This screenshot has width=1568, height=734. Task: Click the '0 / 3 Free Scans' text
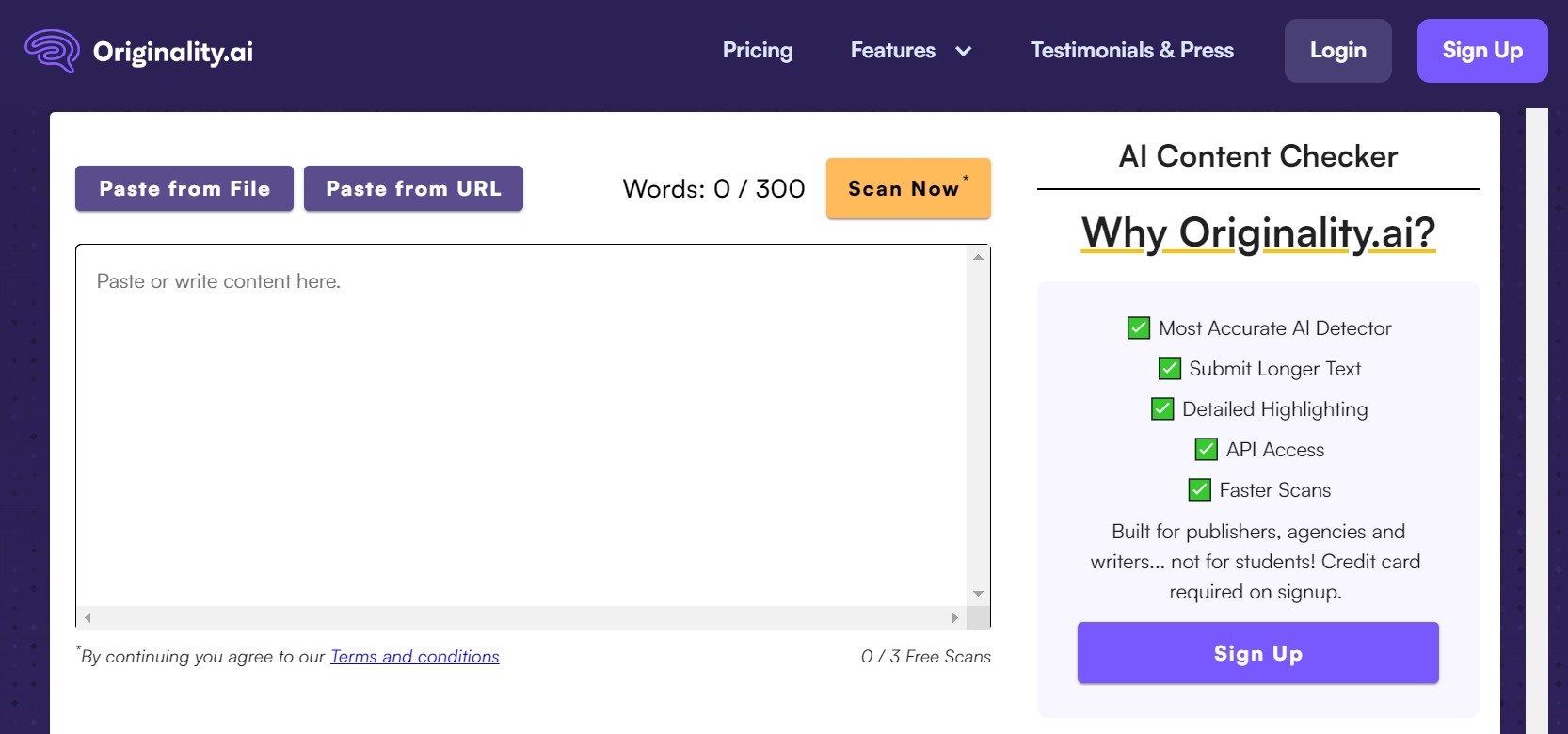coord(926,657)
